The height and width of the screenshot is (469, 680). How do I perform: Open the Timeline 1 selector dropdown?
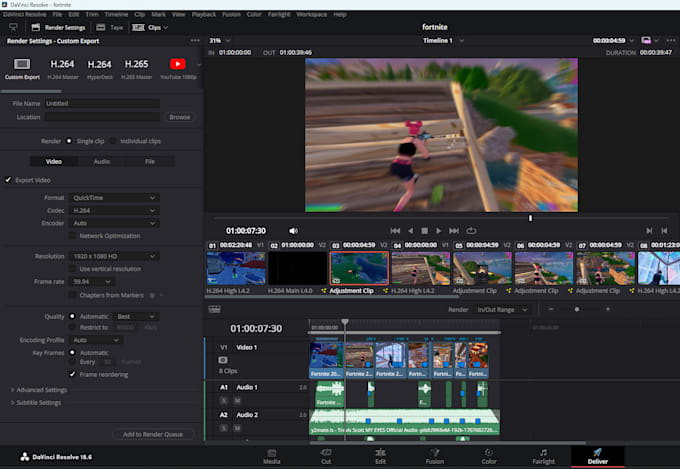click(x=443, y=40)
